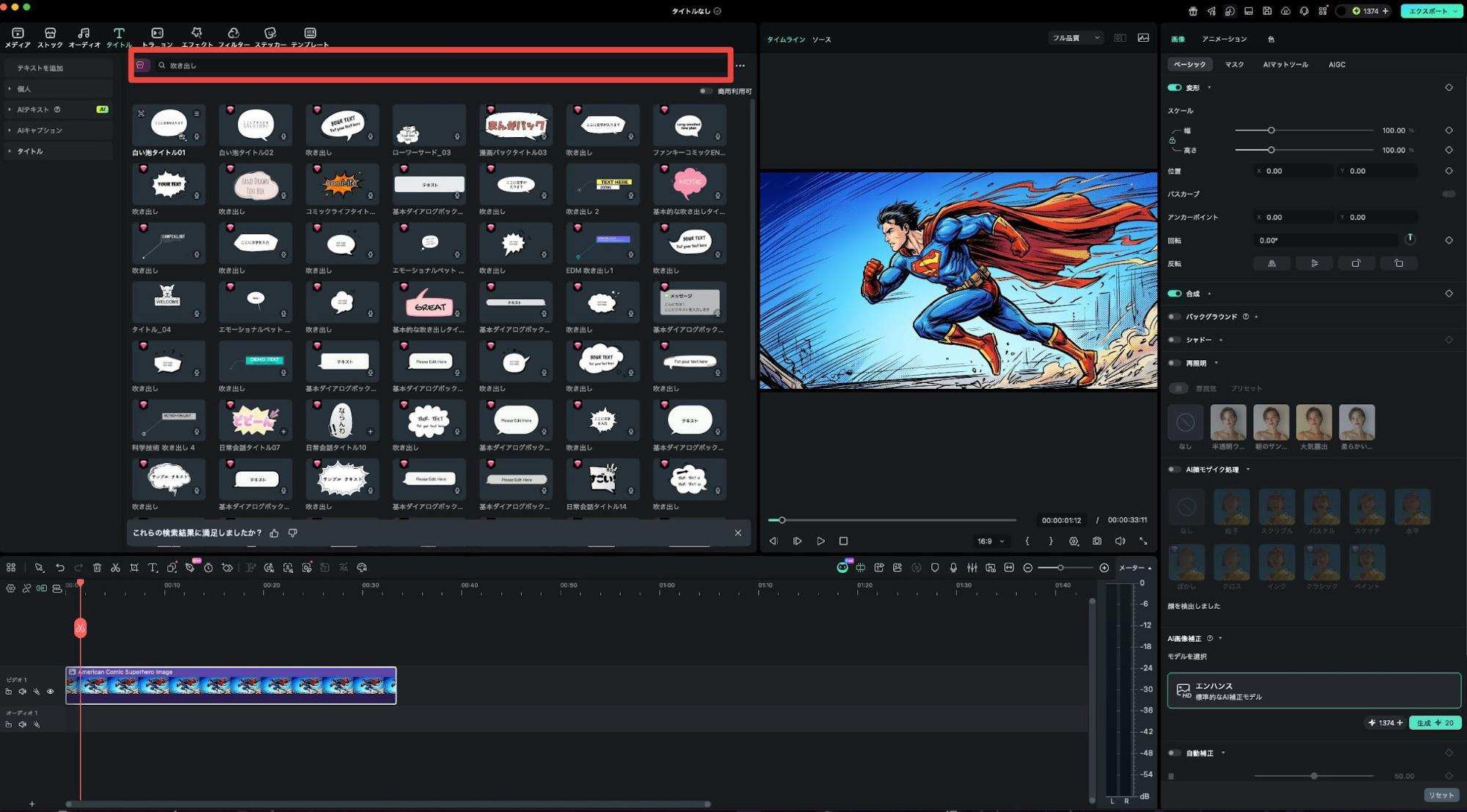Select the crop tool in timeline toolbar
1467x812 pixels.
click(134, 568)
